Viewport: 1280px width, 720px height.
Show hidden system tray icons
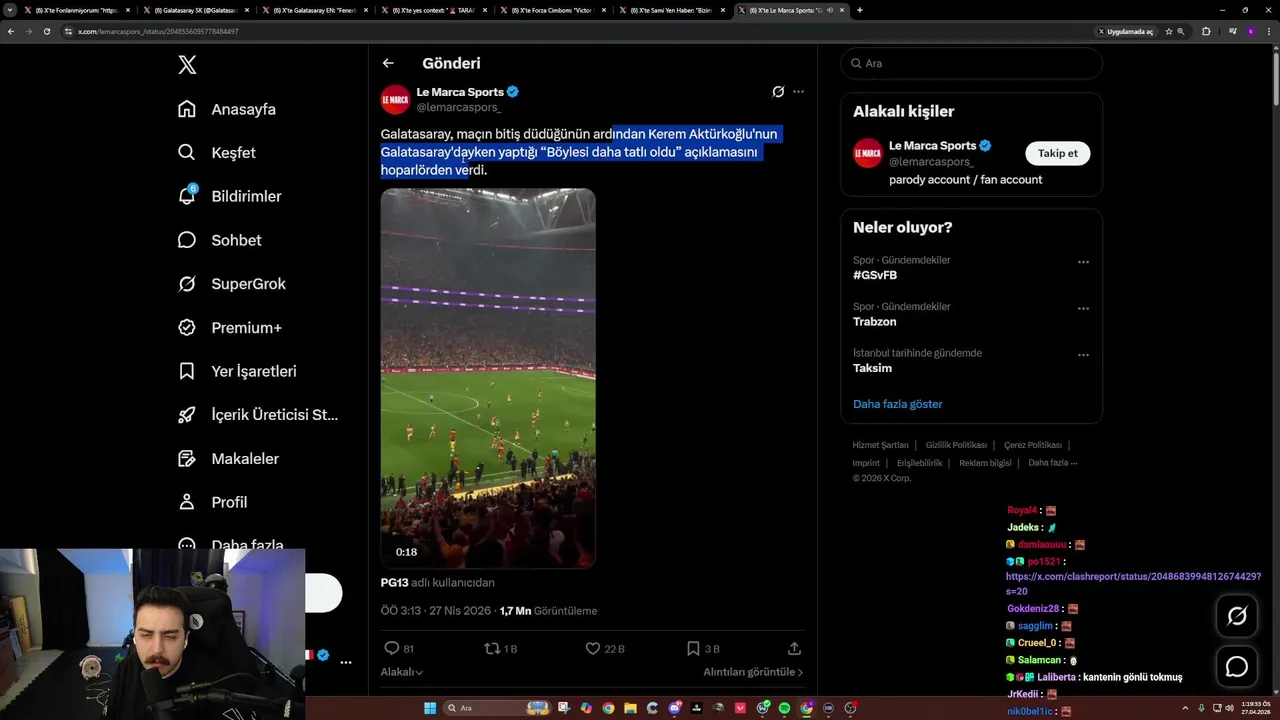pos(1187,708)
